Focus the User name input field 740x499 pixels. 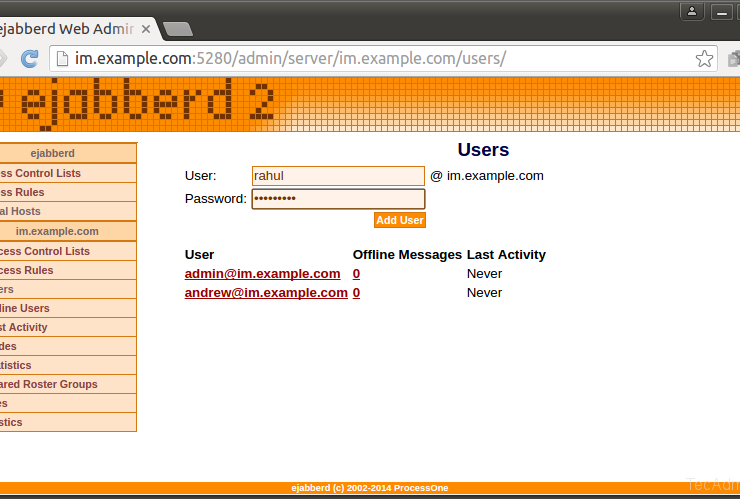click(x=338, y=176)
